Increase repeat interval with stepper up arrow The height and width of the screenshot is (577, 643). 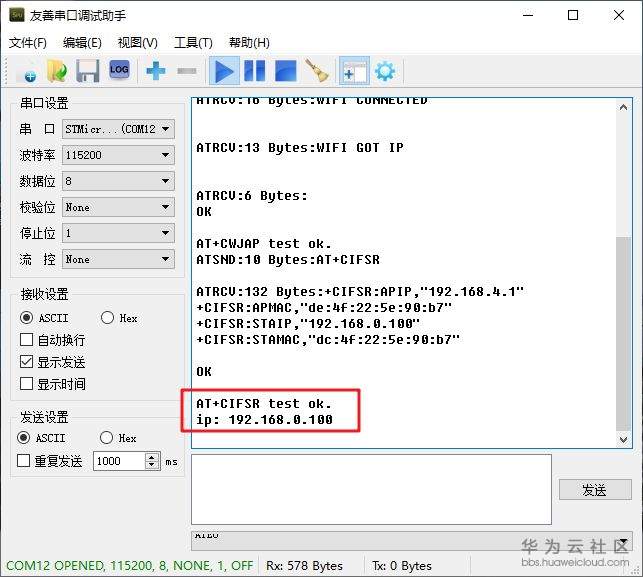click(x=152, y=456)
